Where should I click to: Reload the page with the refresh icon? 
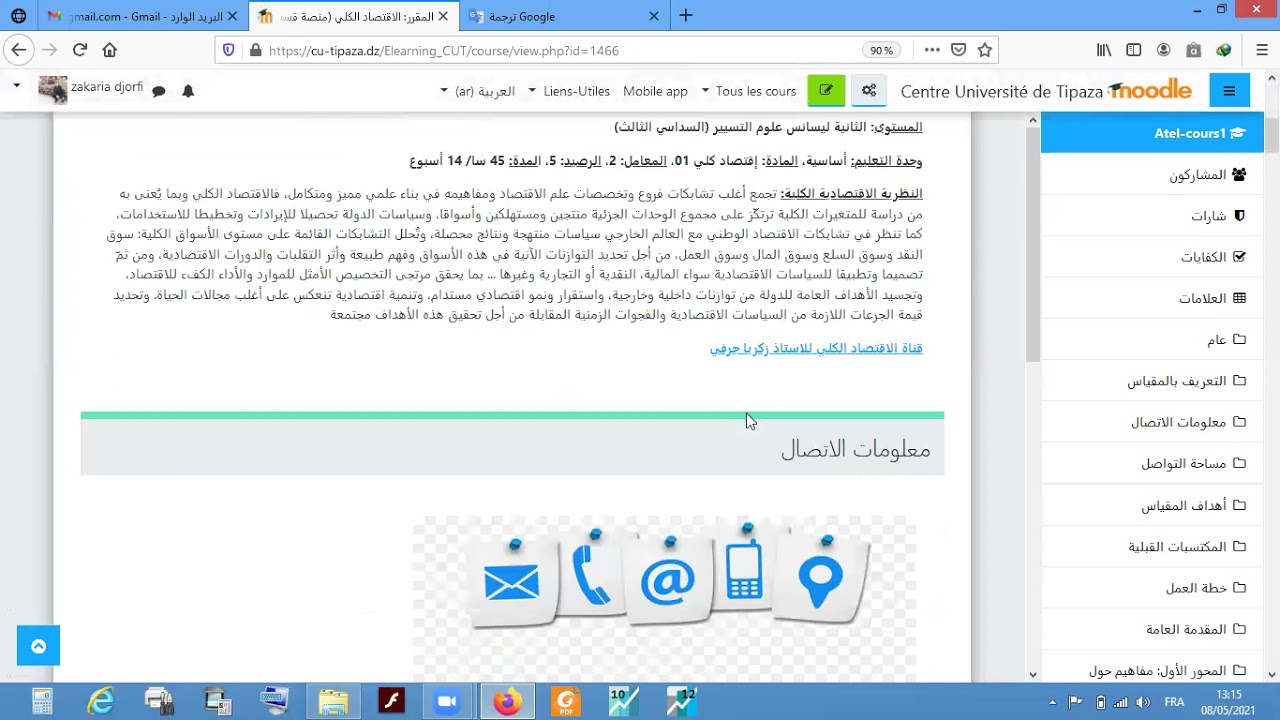[x=80, y=50]
